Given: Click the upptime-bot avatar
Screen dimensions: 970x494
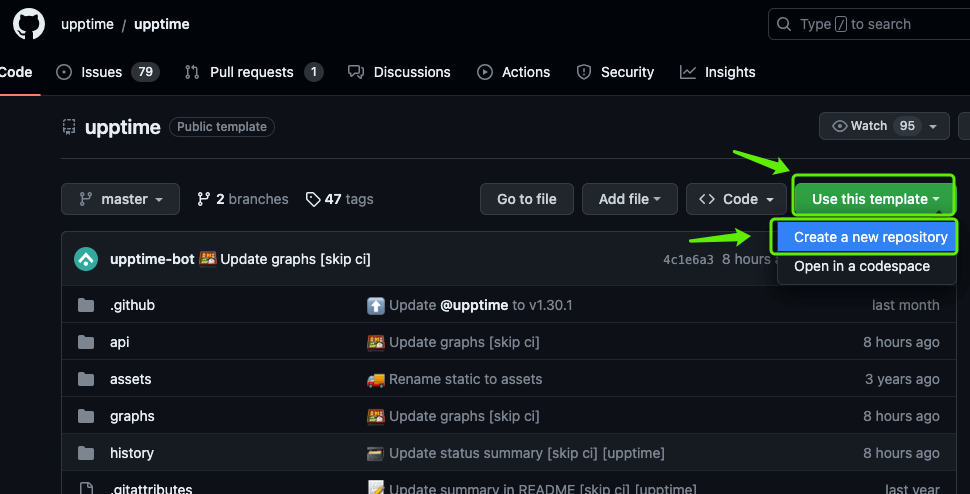Looking at the screenshot, I should click(x=86, y=259).
